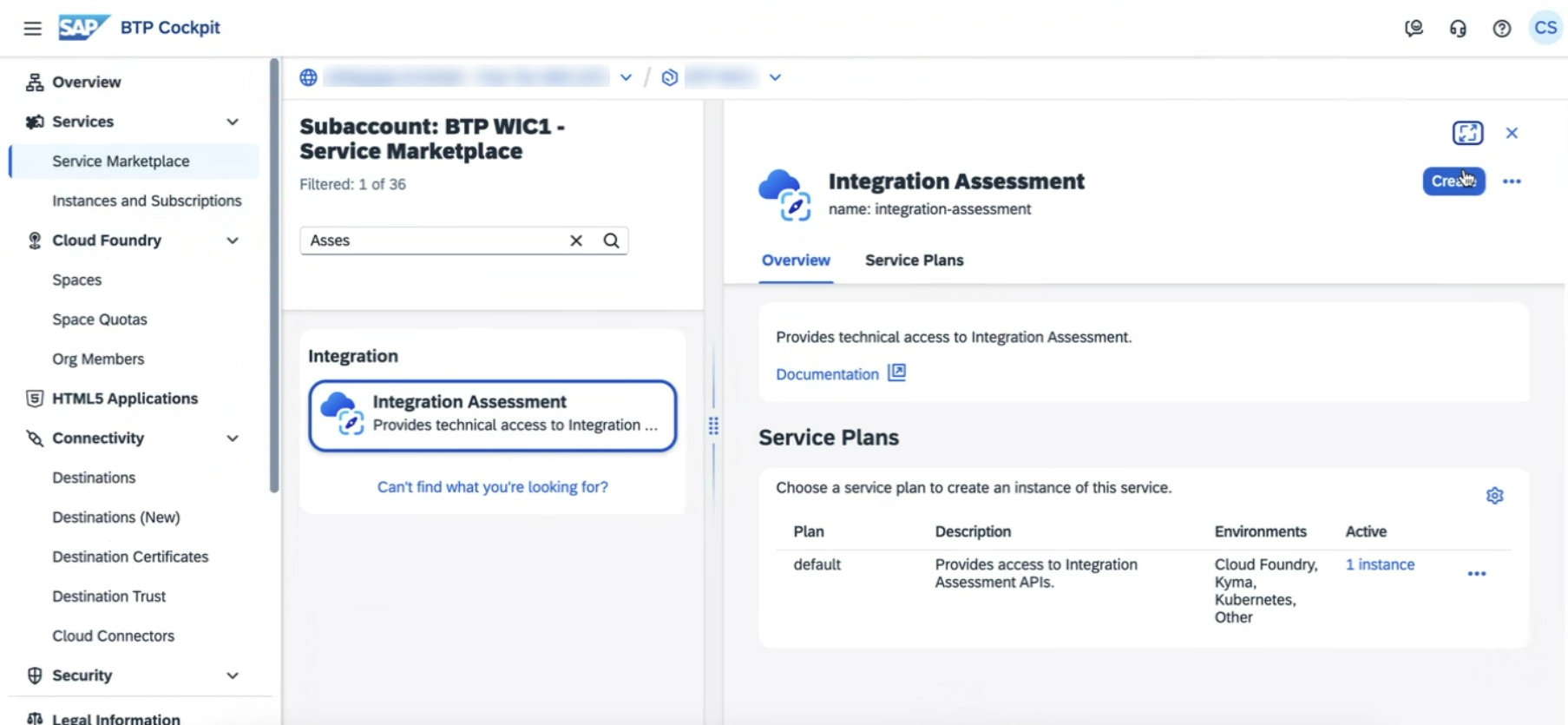Click the panel splitter drag handle
This screenshot has height=725, width=1568.
pos(713,426)
